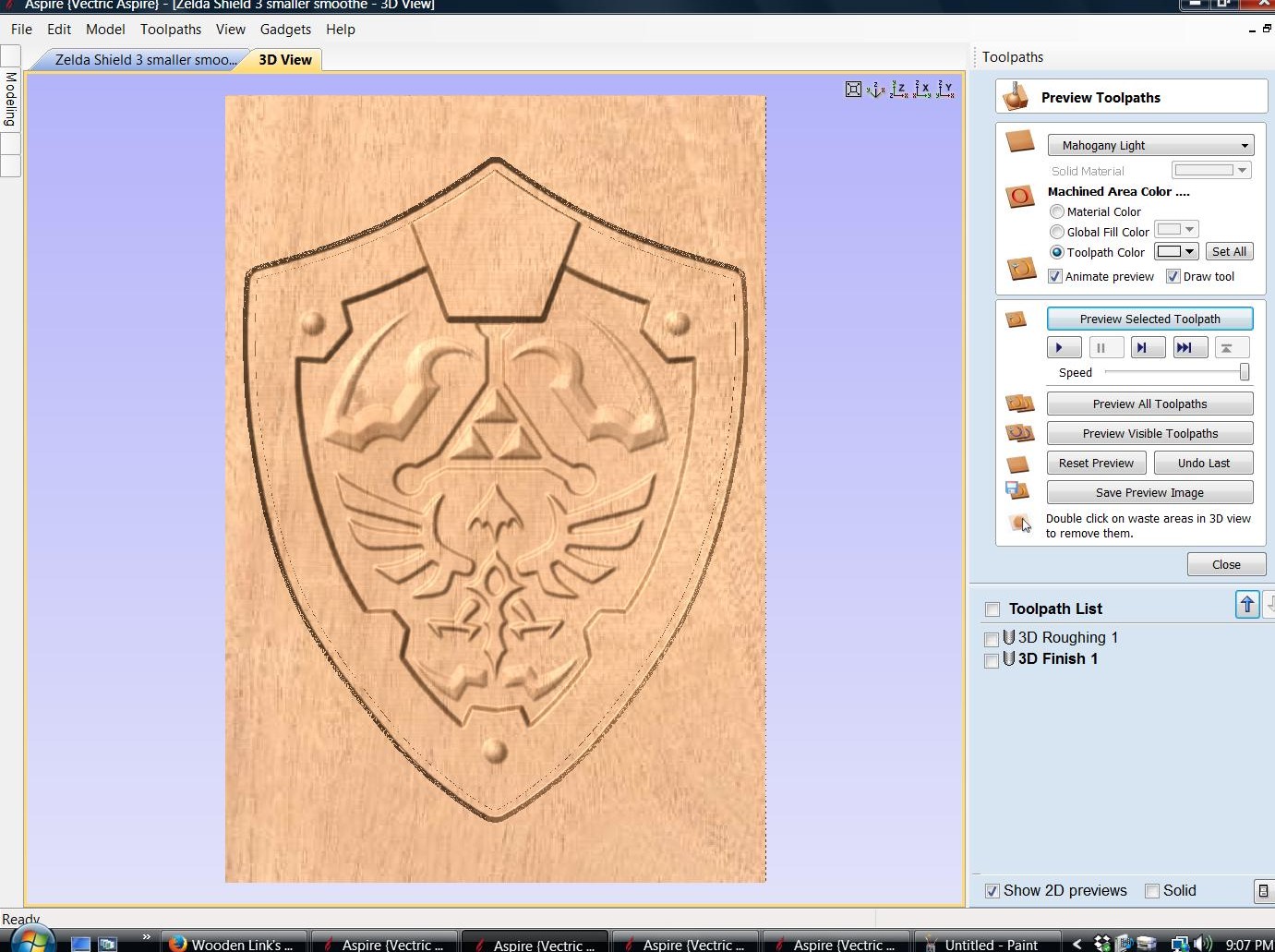Click the Reset Preview block icon
Viewport: 1275px width, 952px height.
coord(1017,464)
